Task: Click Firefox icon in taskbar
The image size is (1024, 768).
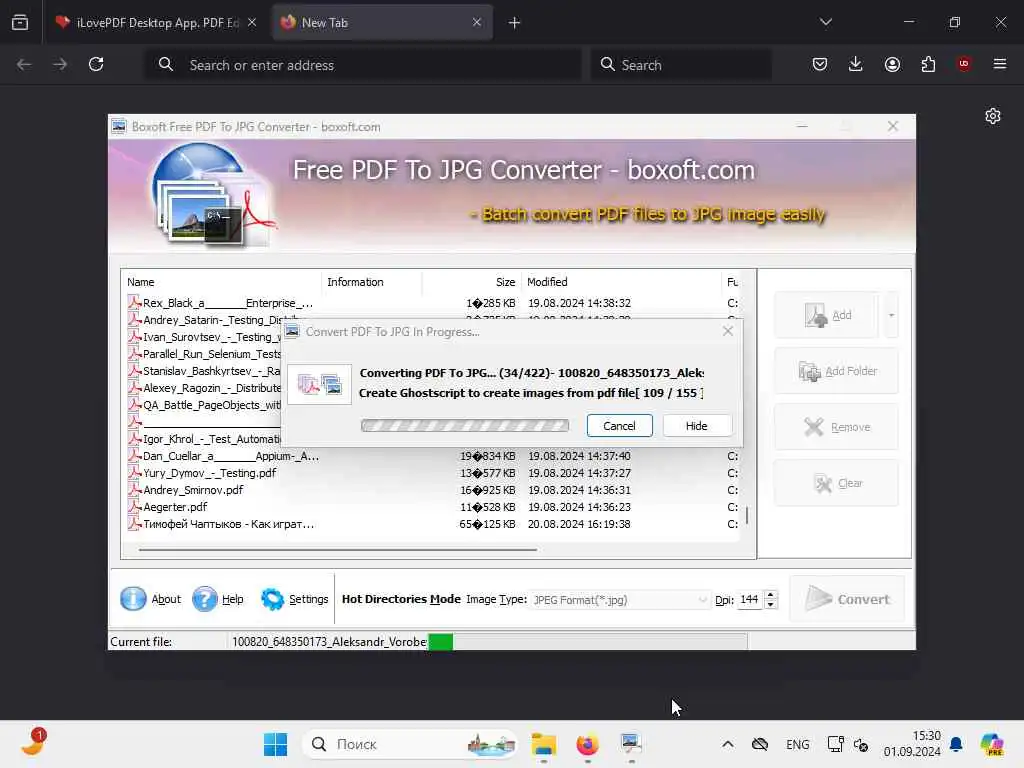Action: (587, 744)
